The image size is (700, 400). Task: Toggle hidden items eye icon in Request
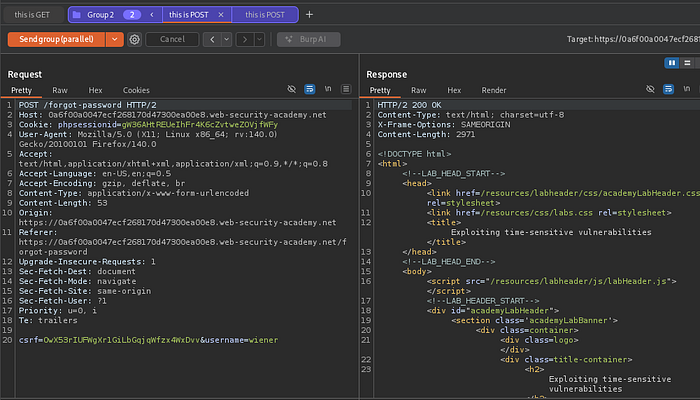(x=292, y=89)
